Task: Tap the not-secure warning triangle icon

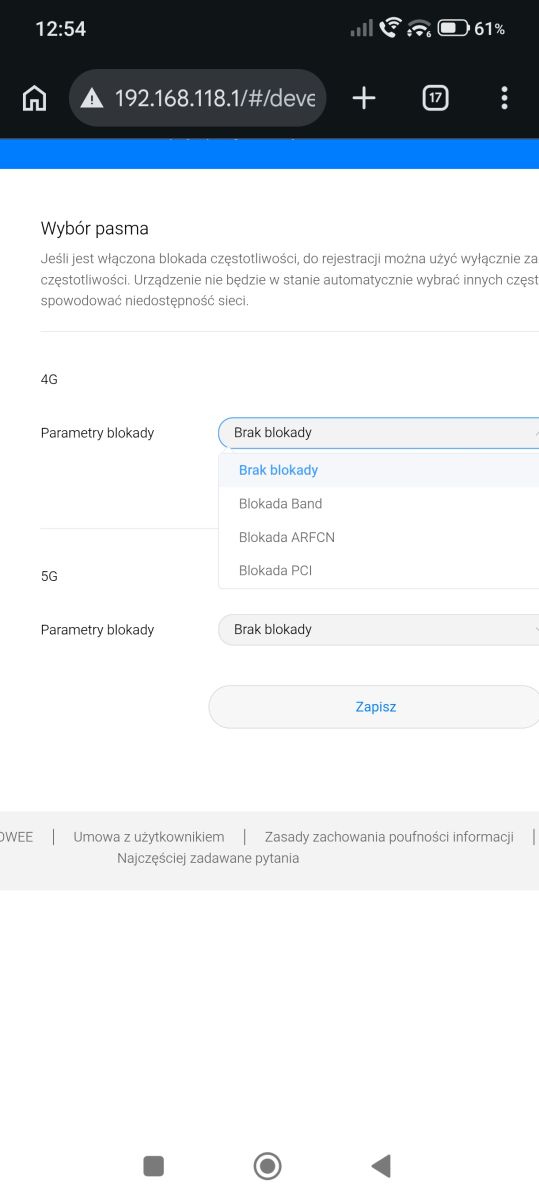Action: tap(93, 98)
